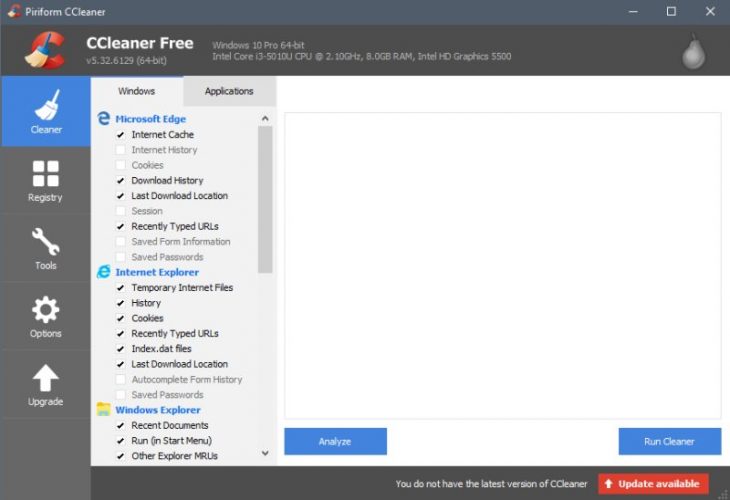Click Edge Recently Typed URLs label
The image size is (730, 500).
(x=175, y=226)
